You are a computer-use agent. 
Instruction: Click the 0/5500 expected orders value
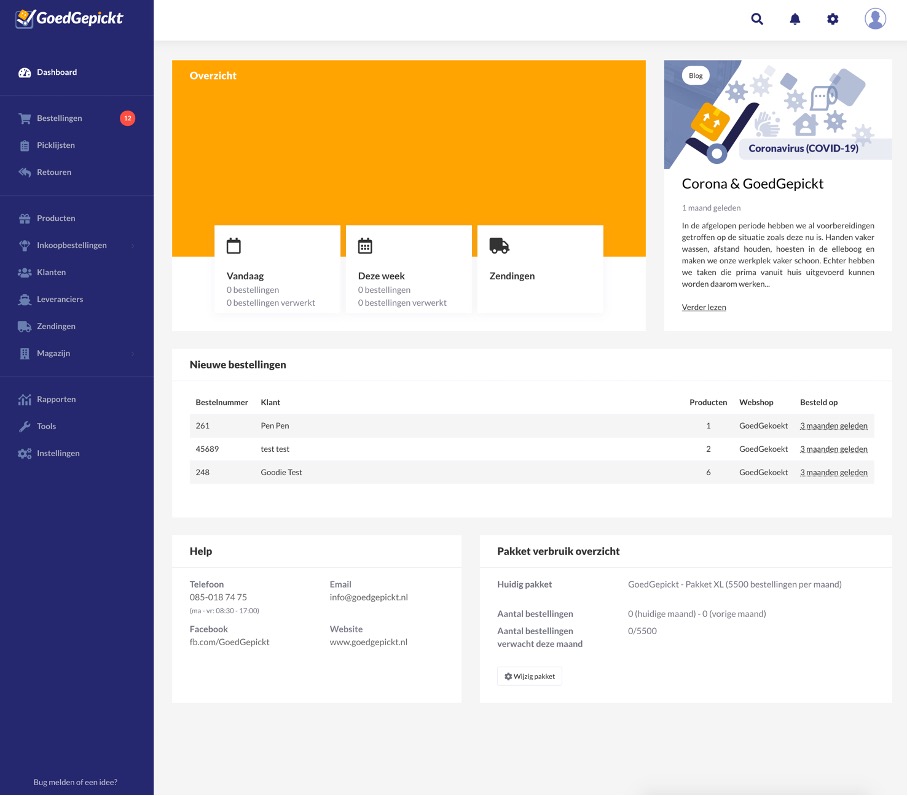642,631
